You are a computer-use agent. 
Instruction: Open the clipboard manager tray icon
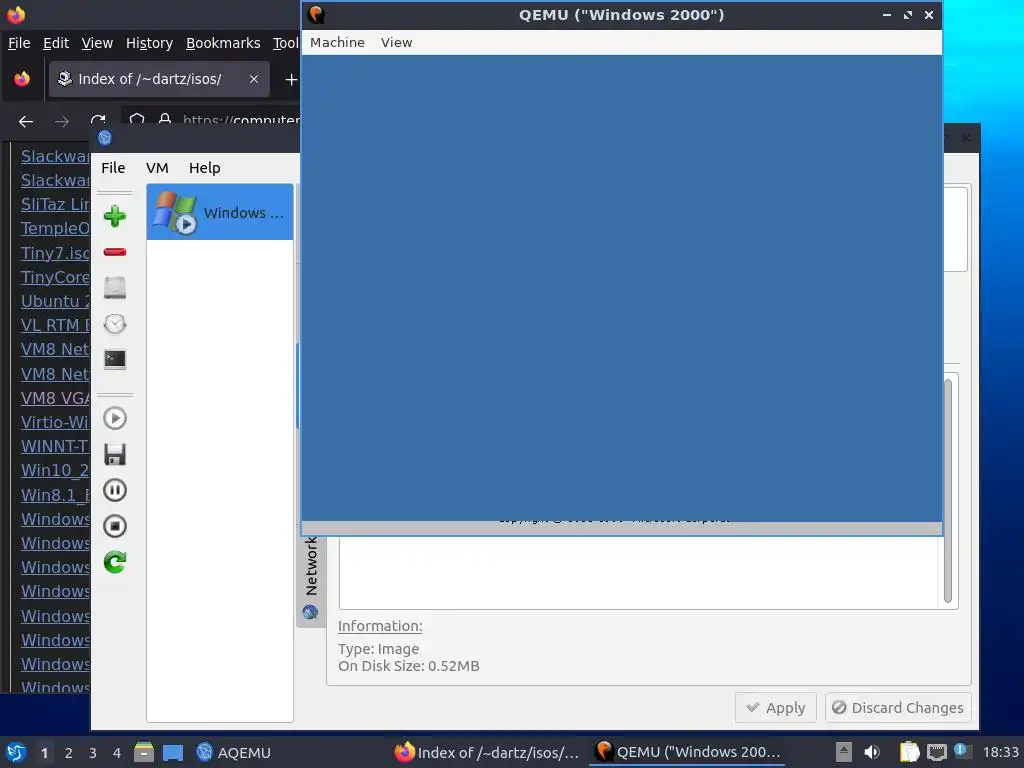click(x=909, y=752)
